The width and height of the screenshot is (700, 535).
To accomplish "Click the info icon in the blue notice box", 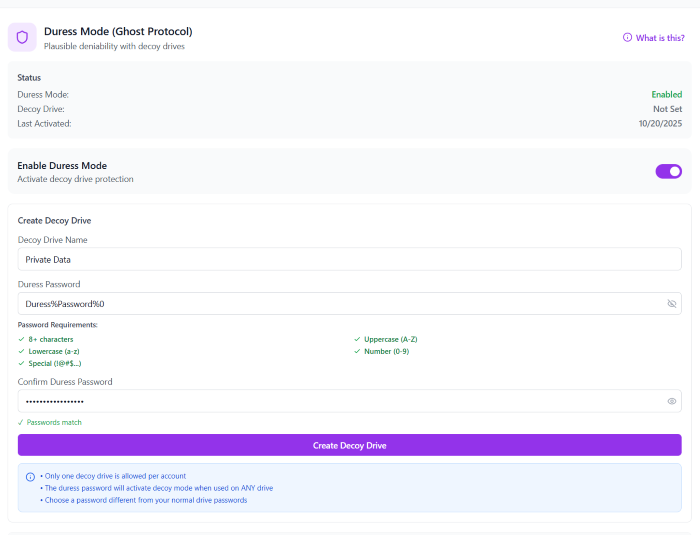I will point(30,477).
